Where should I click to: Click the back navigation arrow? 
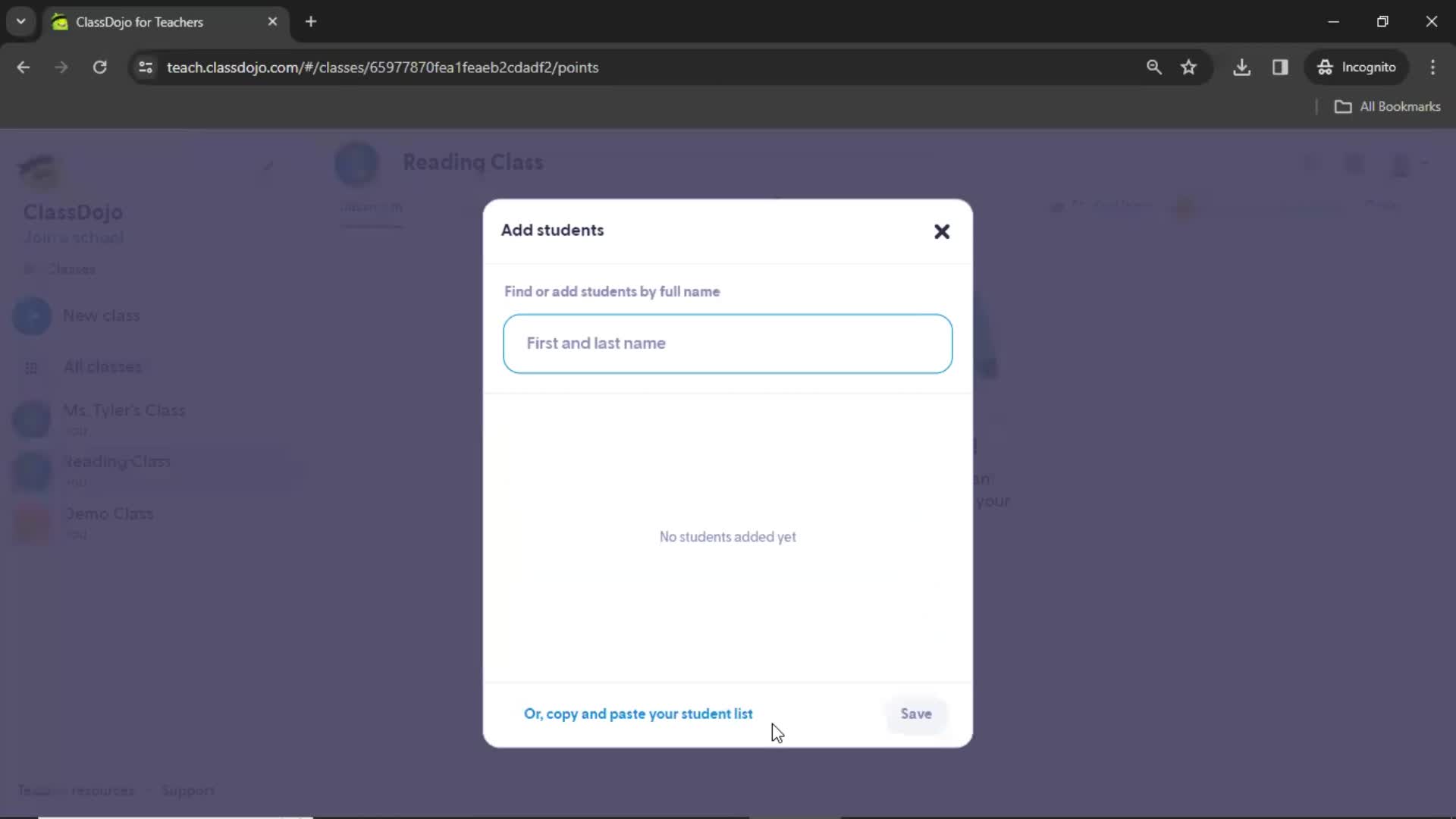click(x=24, y=67)
